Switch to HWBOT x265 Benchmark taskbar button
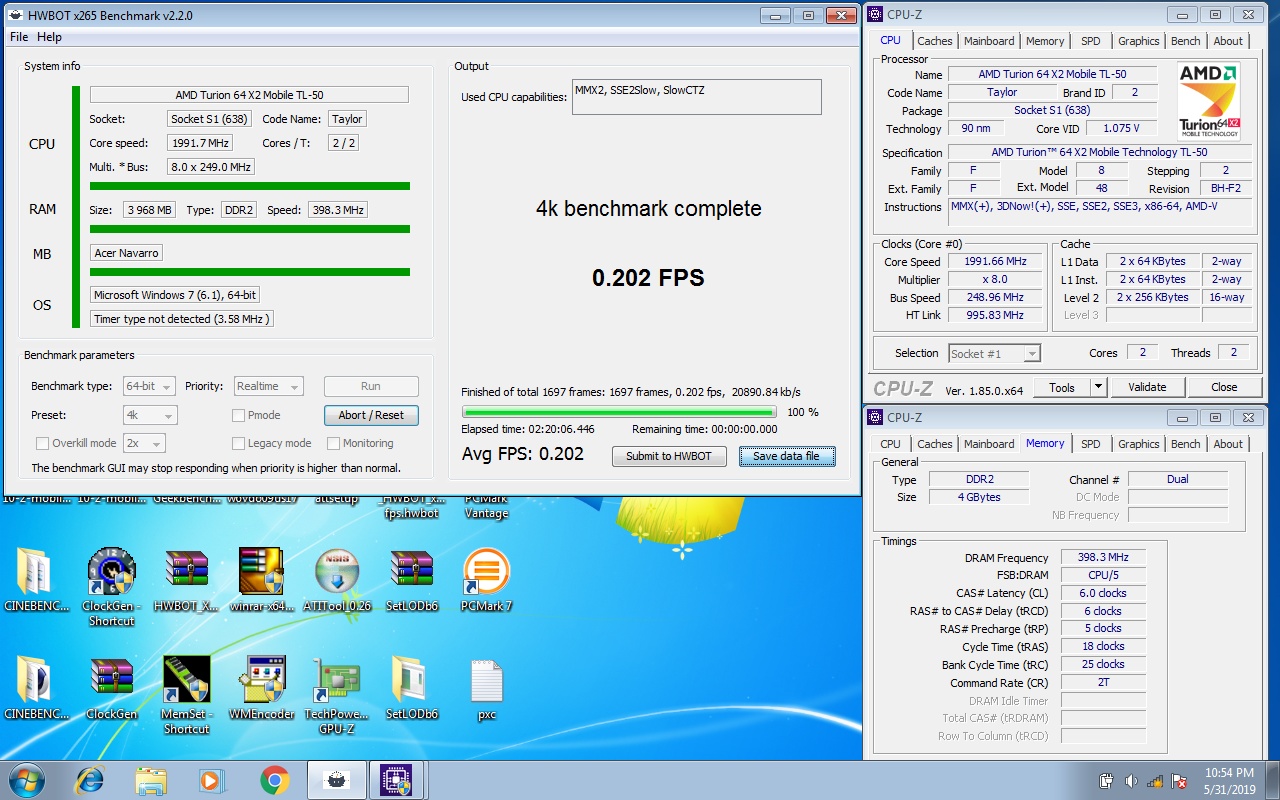 coord(336,780)
